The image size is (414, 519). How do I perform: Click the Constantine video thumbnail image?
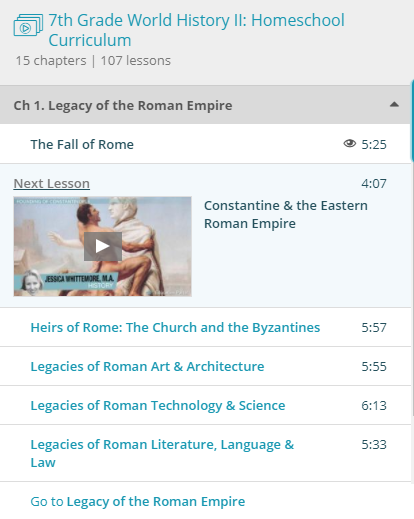pyautogui.click(x=103, y=246)
